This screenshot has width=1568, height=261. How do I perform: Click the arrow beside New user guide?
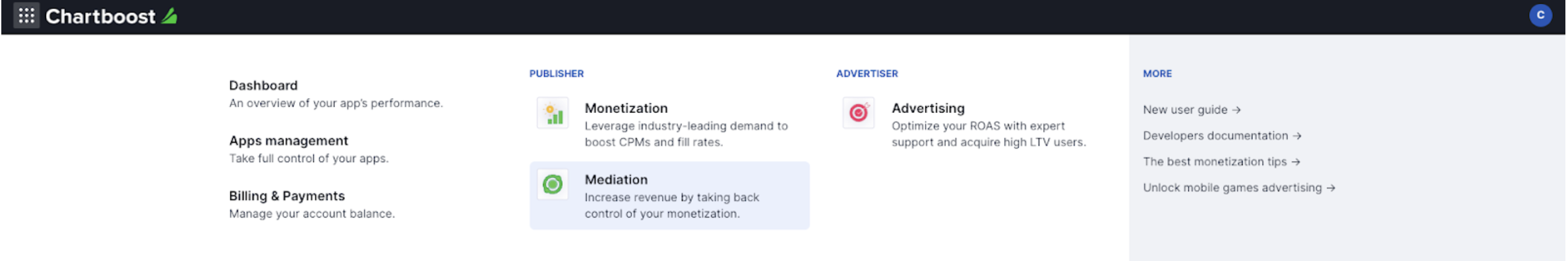pos(1237,110)
